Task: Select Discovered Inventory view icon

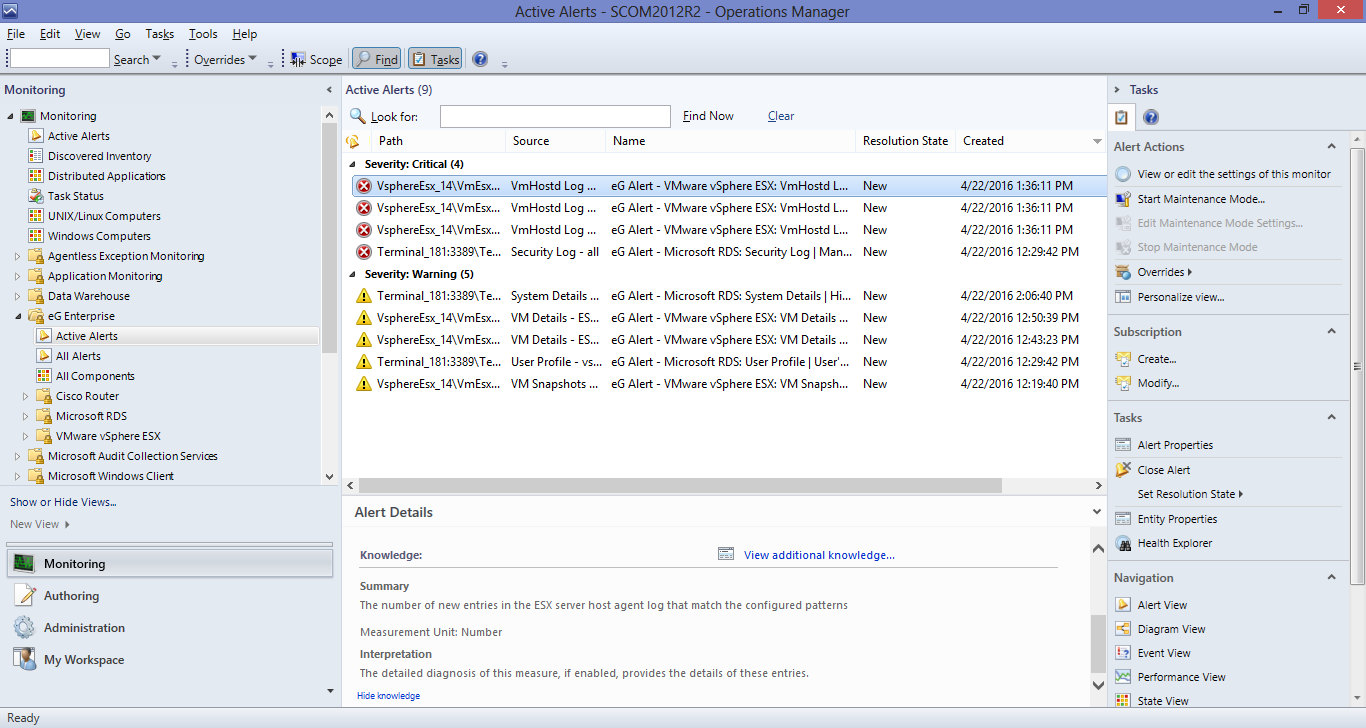Action: pyautogui.click(x=36, y=156)
